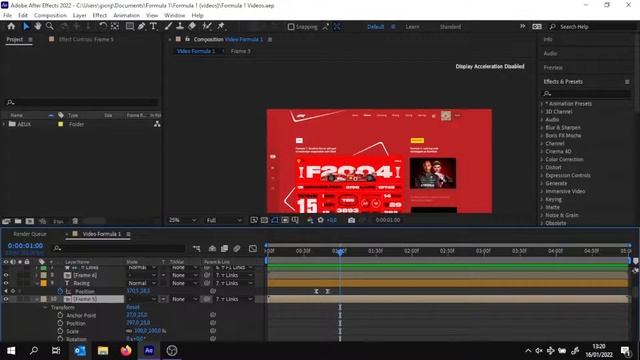Screen dimensions: 640x360
Task: Open the Graph Editor button in timeline
Action: [x=253, y=248]
